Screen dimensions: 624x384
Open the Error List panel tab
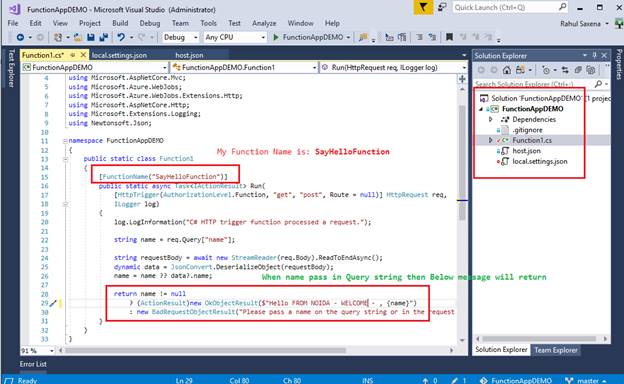point(33,364)
